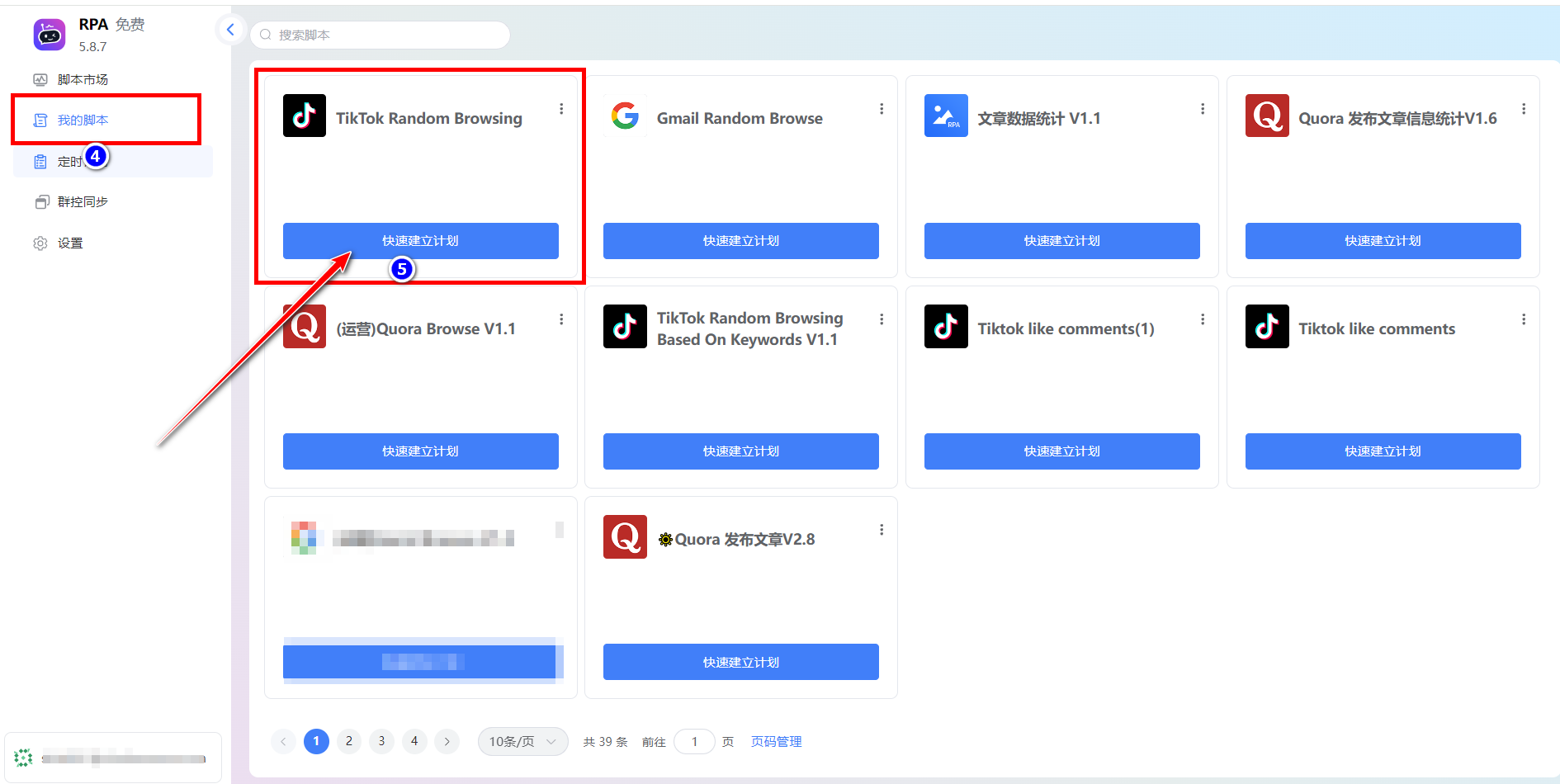
Task: Click the TikTok icon on TikTok Random Browsing
Action: 305,116
